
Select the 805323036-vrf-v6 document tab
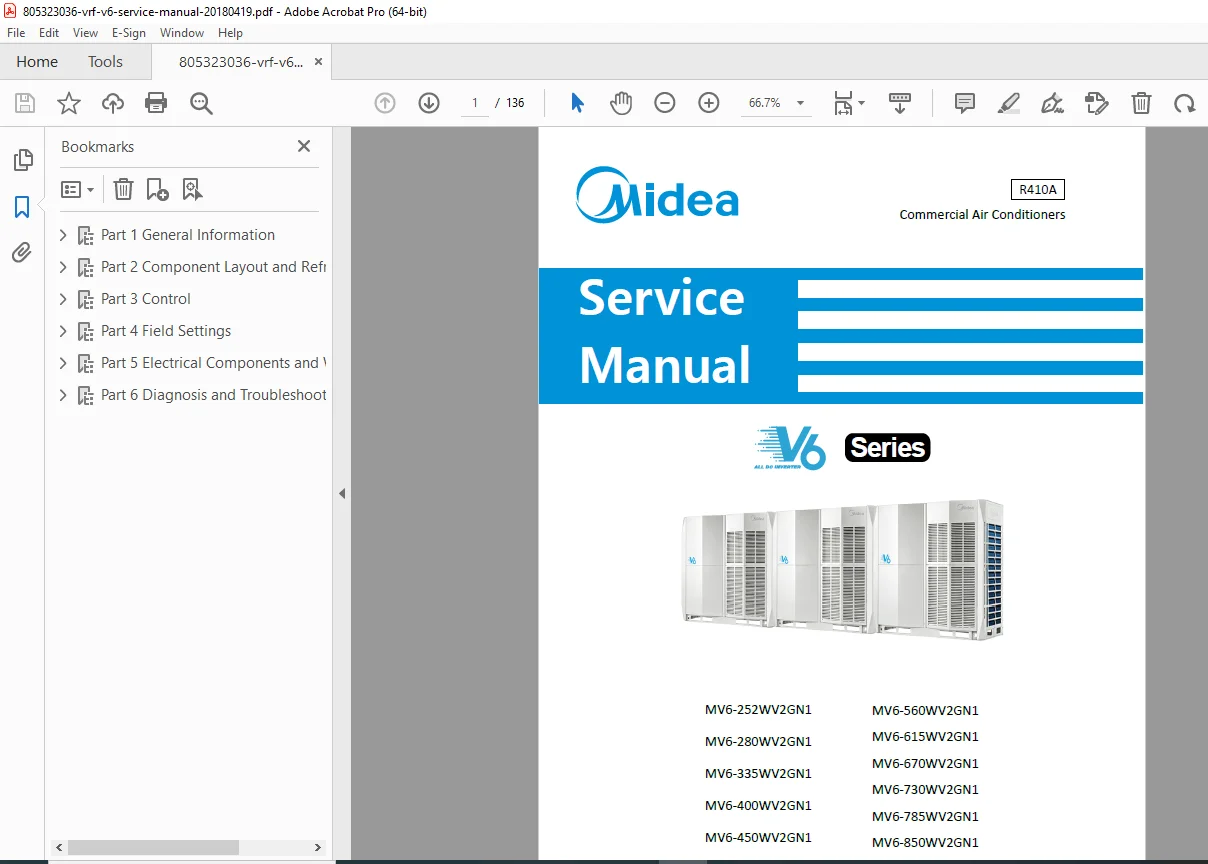tap(240, 62)
